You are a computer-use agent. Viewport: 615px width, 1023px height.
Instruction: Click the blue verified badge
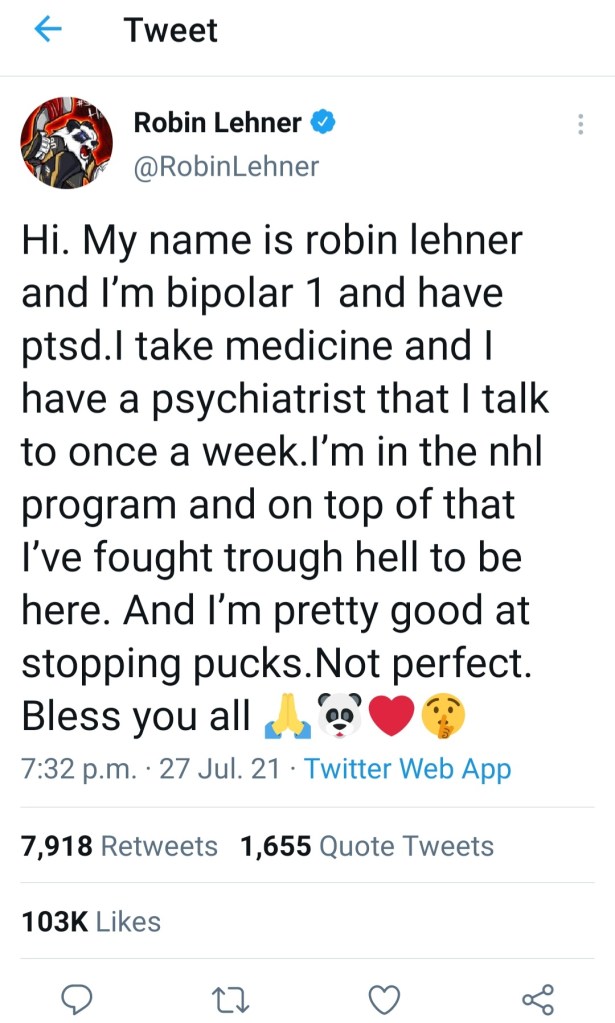point(322,123)
